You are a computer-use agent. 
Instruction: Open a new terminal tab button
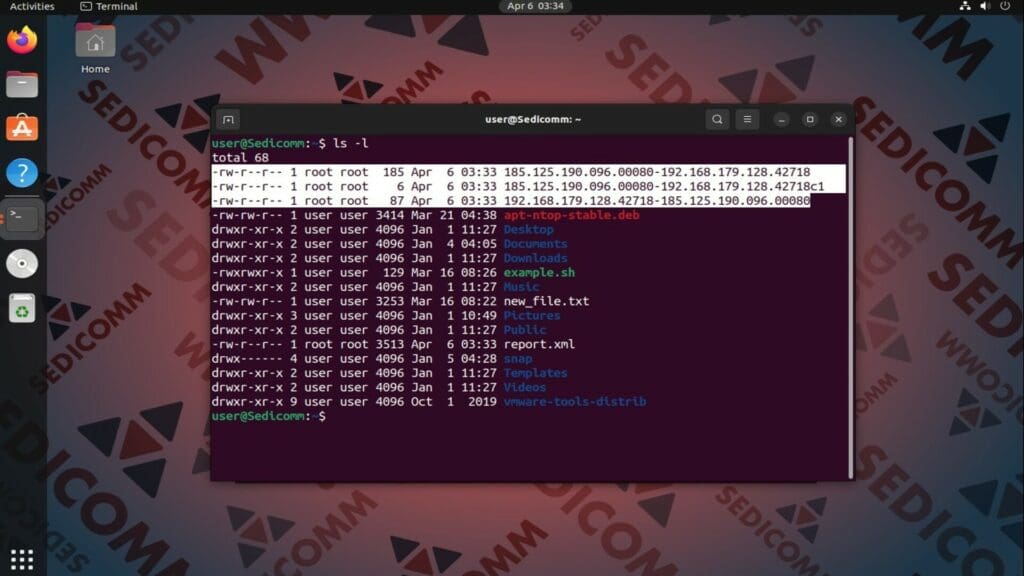point(228,120)
